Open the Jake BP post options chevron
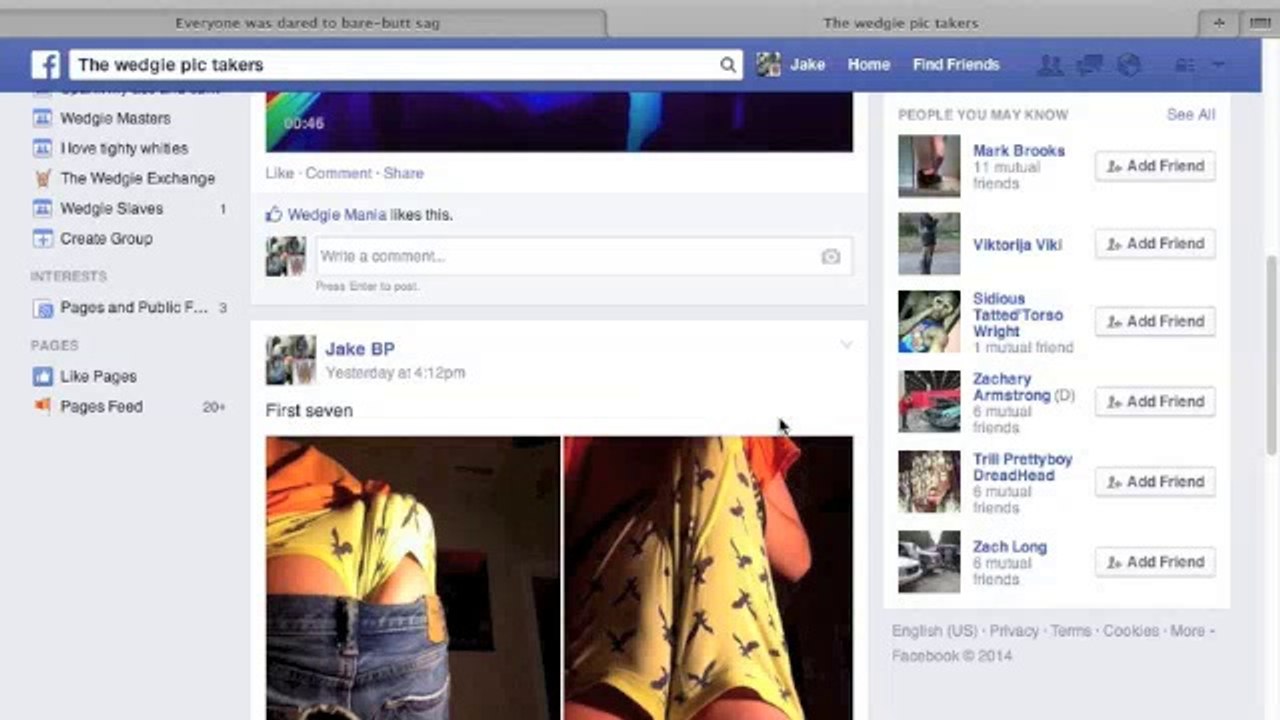The image size is (1280, 720). pyautogui.click(x=846, y=346)
